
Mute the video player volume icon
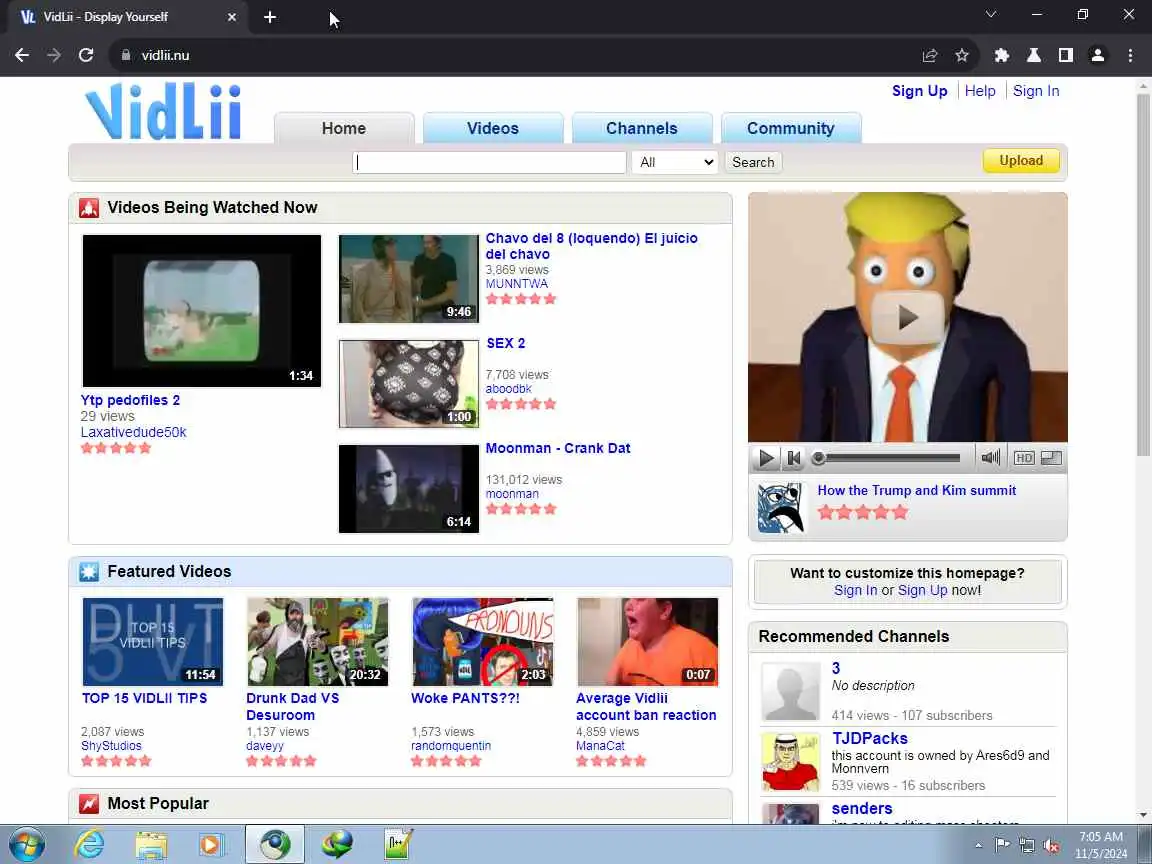tap(990, 458)
